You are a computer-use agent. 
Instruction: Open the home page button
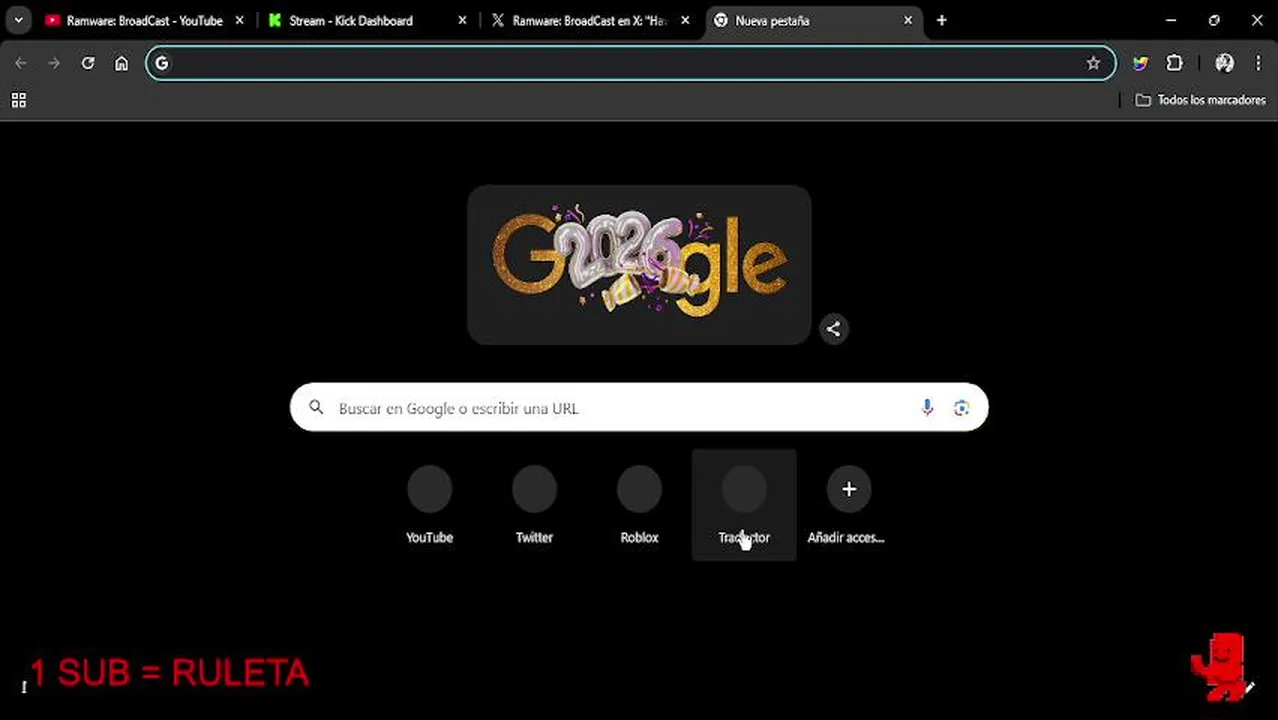[121, 63]
